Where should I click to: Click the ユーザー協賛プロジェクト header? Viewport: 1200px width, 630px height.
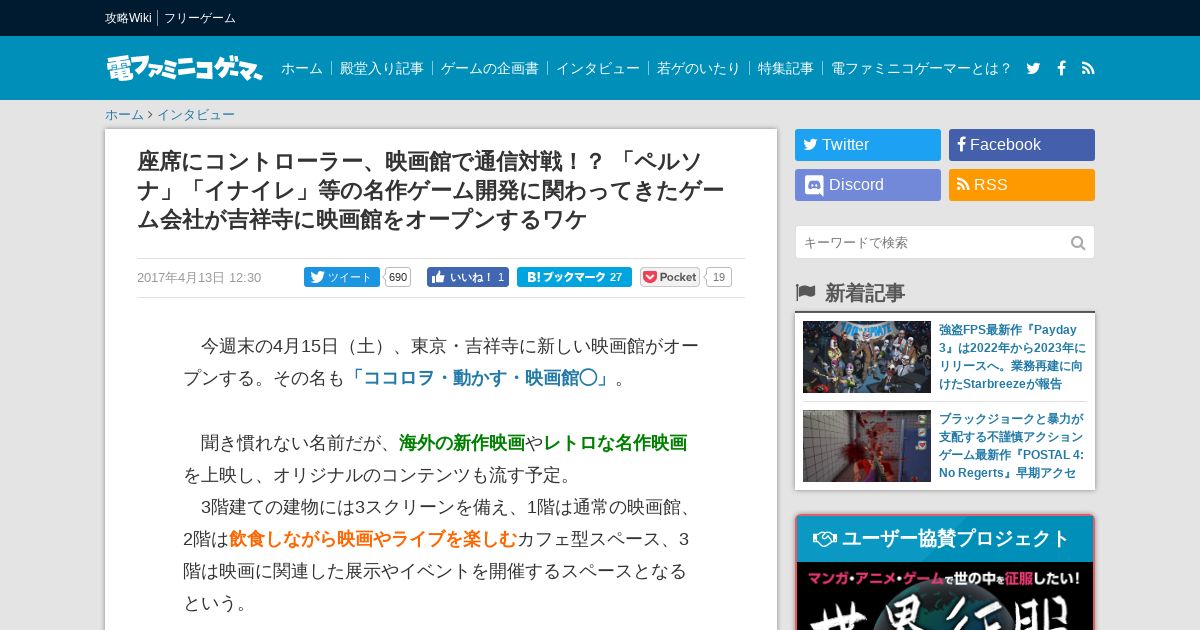point(945,539)
